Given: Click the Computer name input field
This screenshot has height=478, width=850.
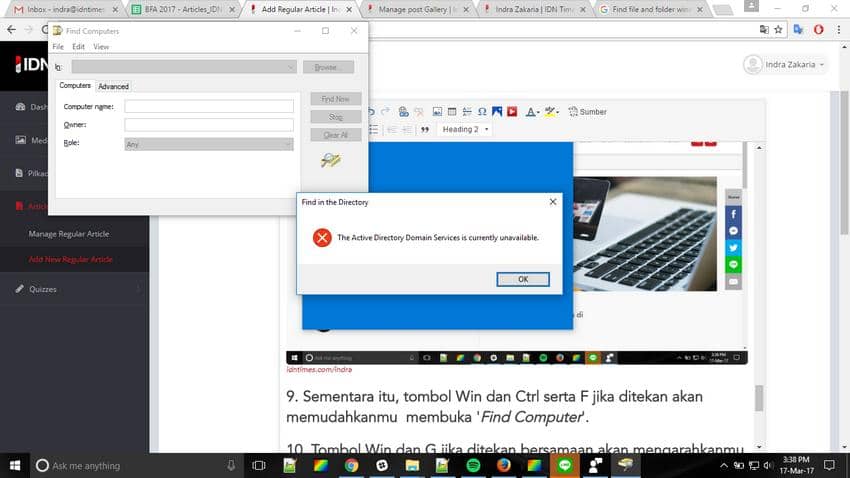Looking at the screenshot, I should click(209, 106).
